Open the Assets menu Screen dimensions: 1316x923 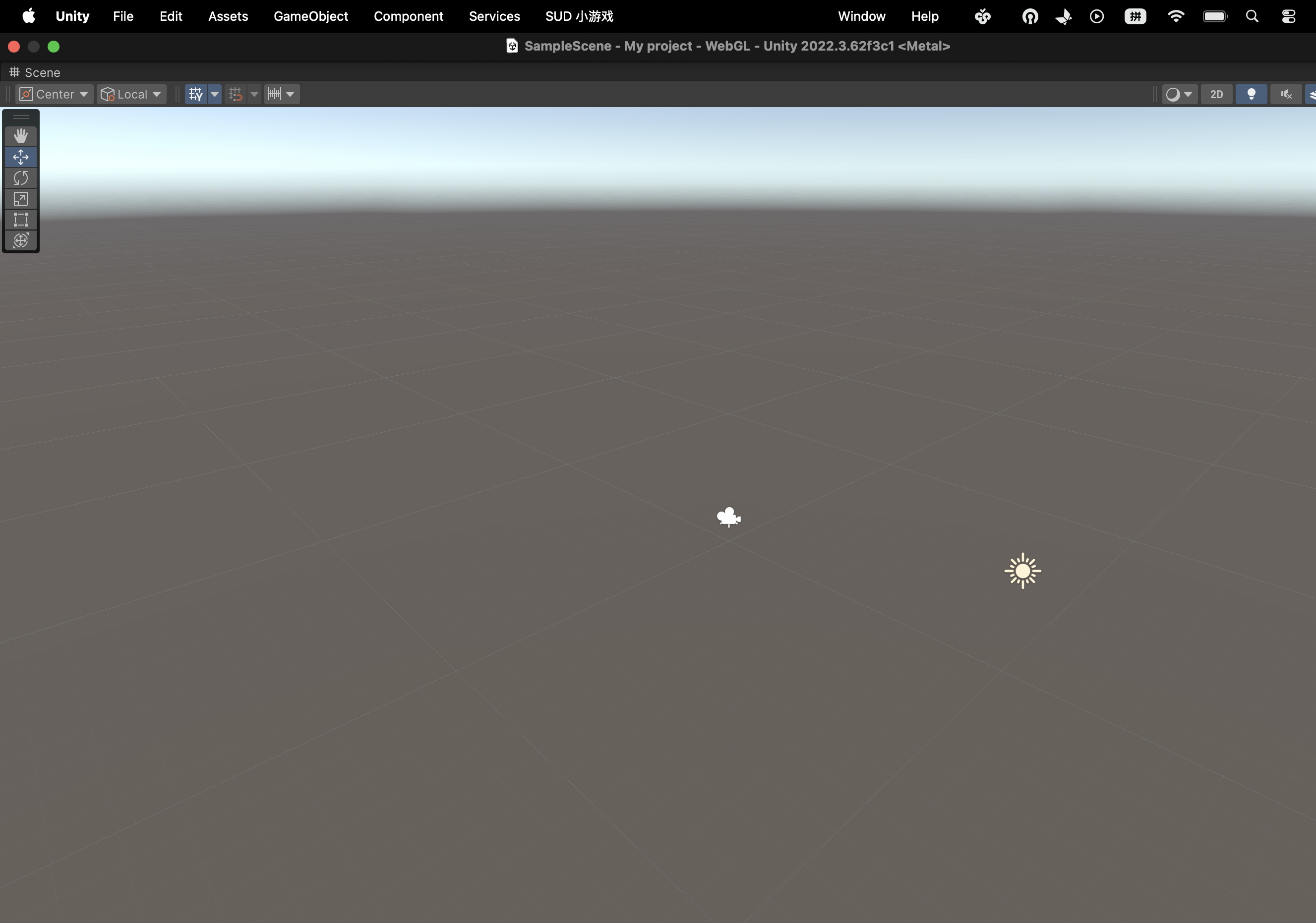228,16
